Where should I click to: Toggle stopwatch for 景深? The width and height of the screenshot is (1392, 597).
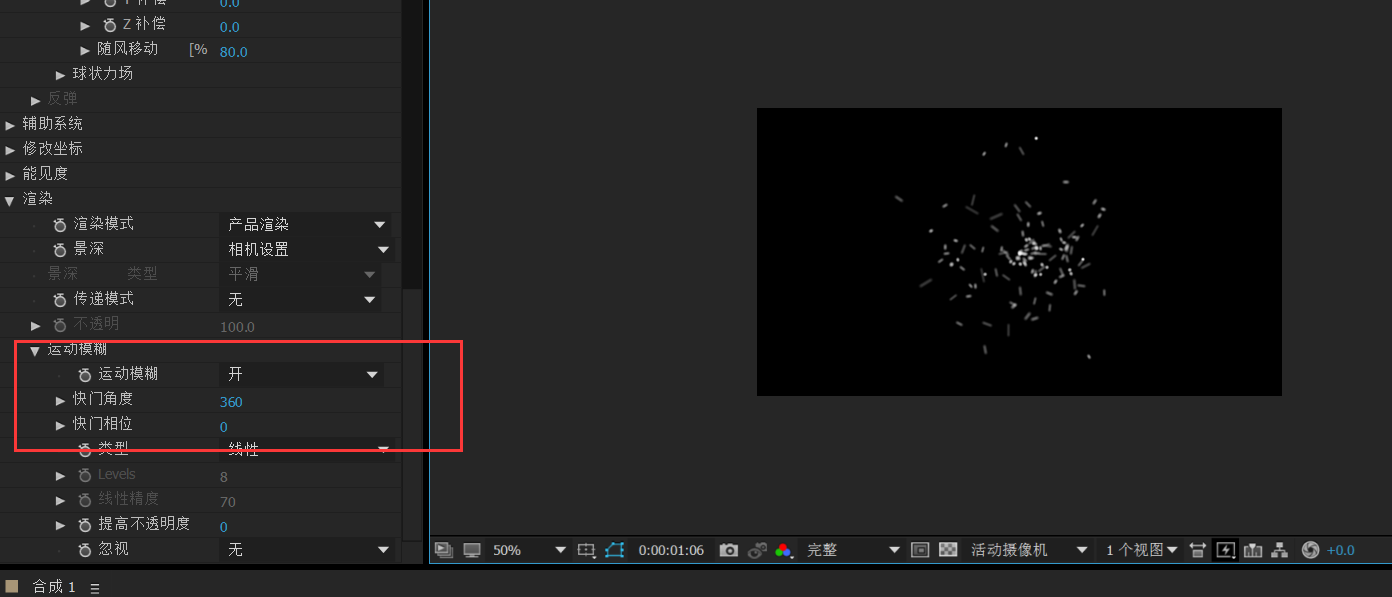pyautogui.click(x=60, y=250)
